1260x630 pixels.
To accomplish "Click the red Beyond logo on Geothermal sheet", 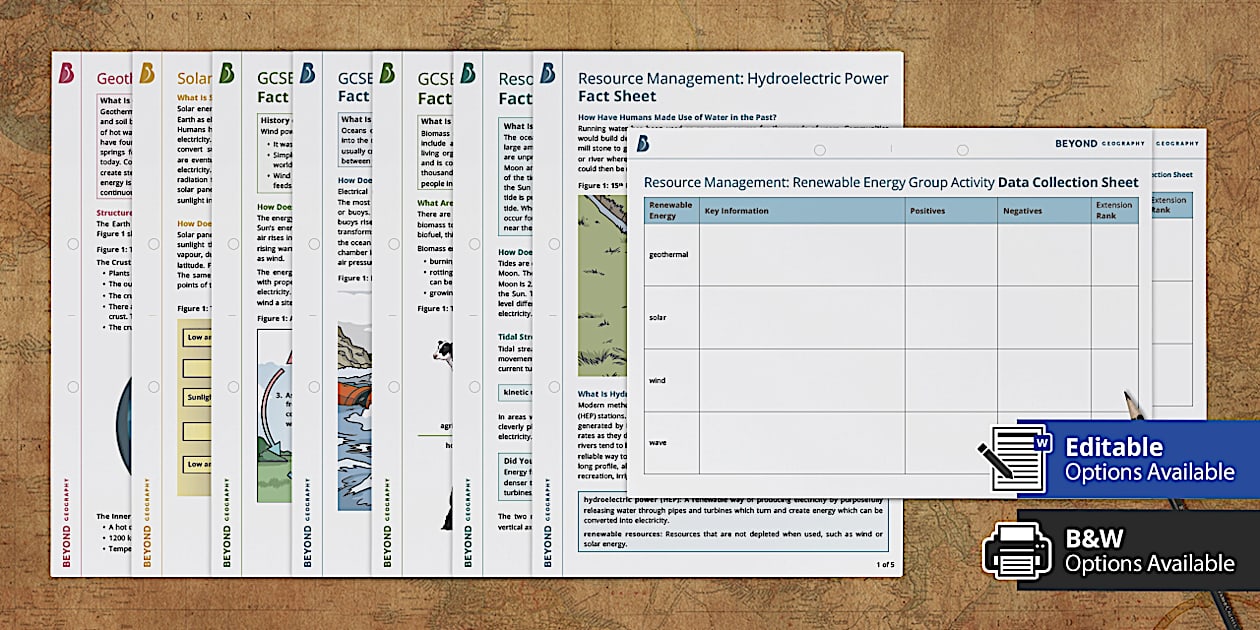I will tap(66, 73).
